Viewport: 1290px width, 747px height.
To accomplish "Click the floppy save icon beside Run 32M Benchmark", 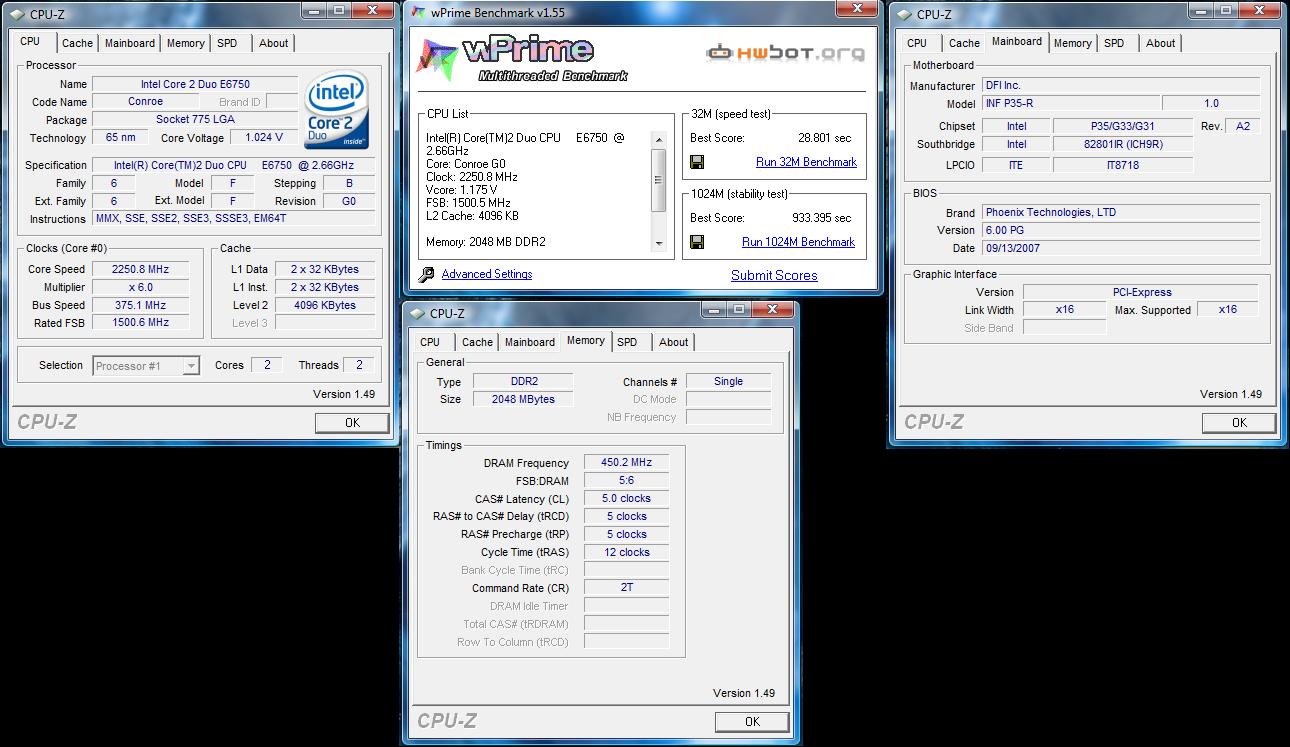I will coord(697,162).
